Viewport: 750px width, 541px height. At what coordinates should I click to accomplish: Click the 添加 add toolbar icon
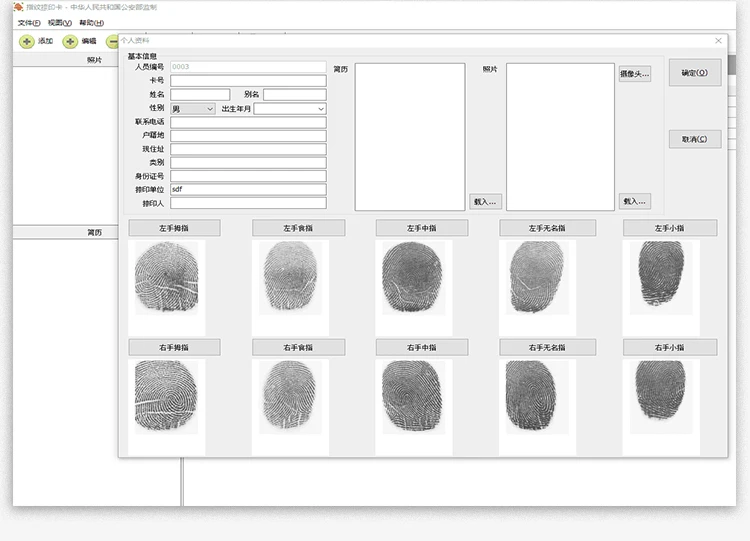27,42
